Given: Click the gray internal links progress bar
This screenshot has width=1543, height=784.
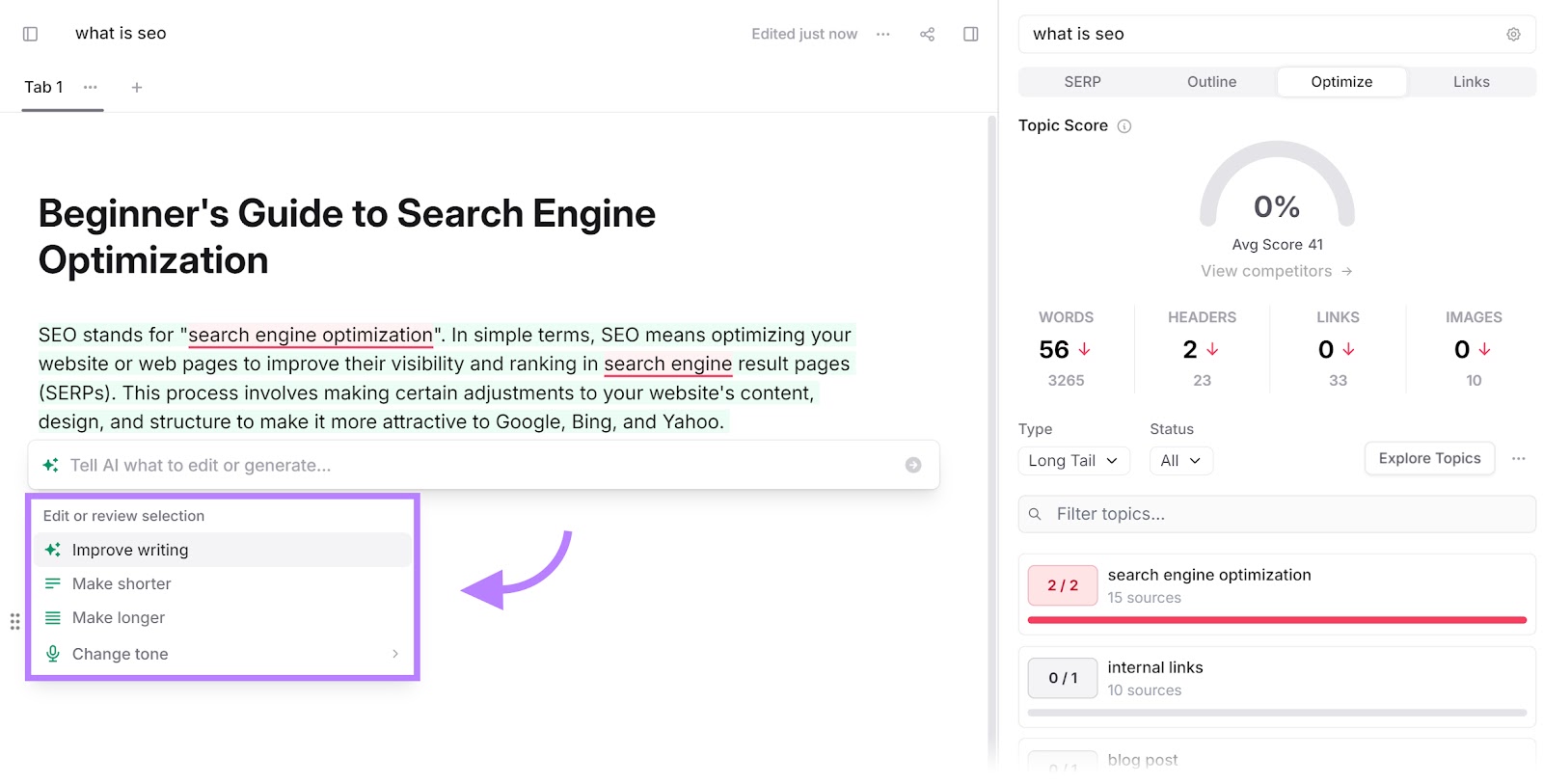Looking at the screenshot, I should pyautogui.click(x=1277, y=713).
